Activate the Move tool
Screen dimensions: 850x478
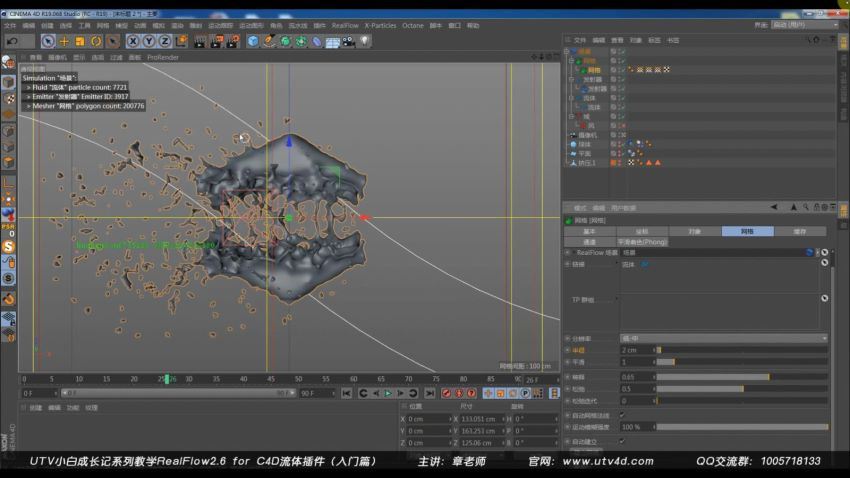[x=64, y=41]
